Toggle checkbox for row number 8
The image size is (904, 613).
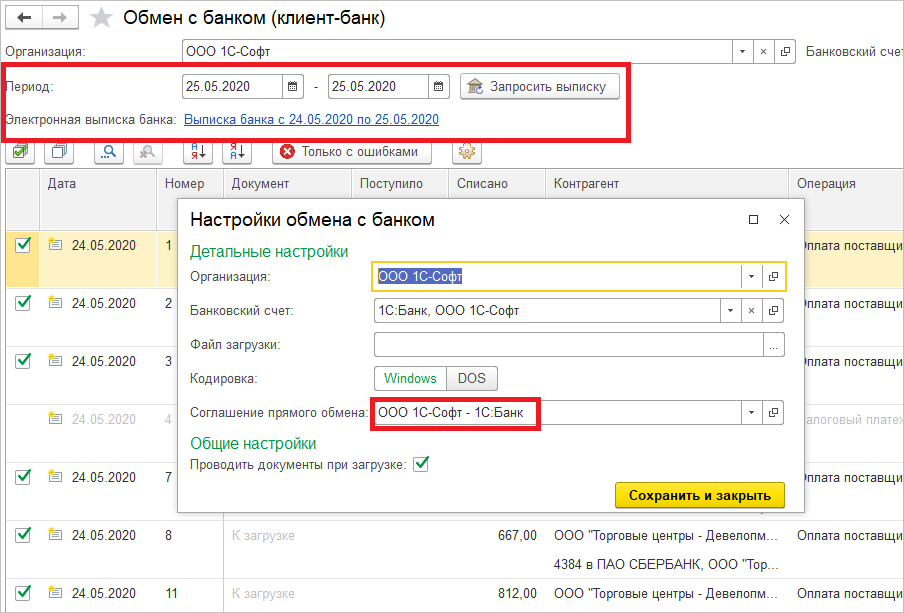pos(22,535)
